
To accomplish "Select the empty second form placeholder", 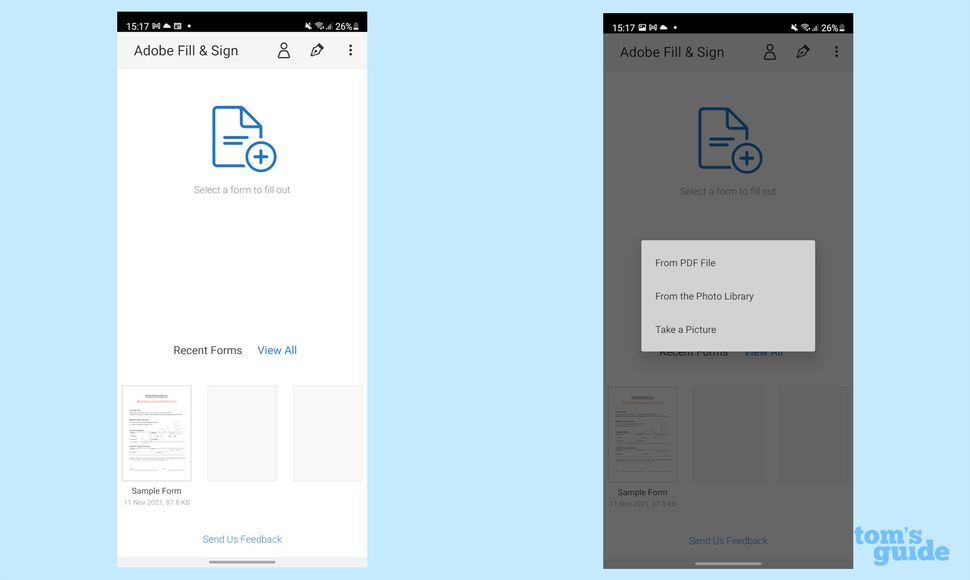I will pos(241,433).
